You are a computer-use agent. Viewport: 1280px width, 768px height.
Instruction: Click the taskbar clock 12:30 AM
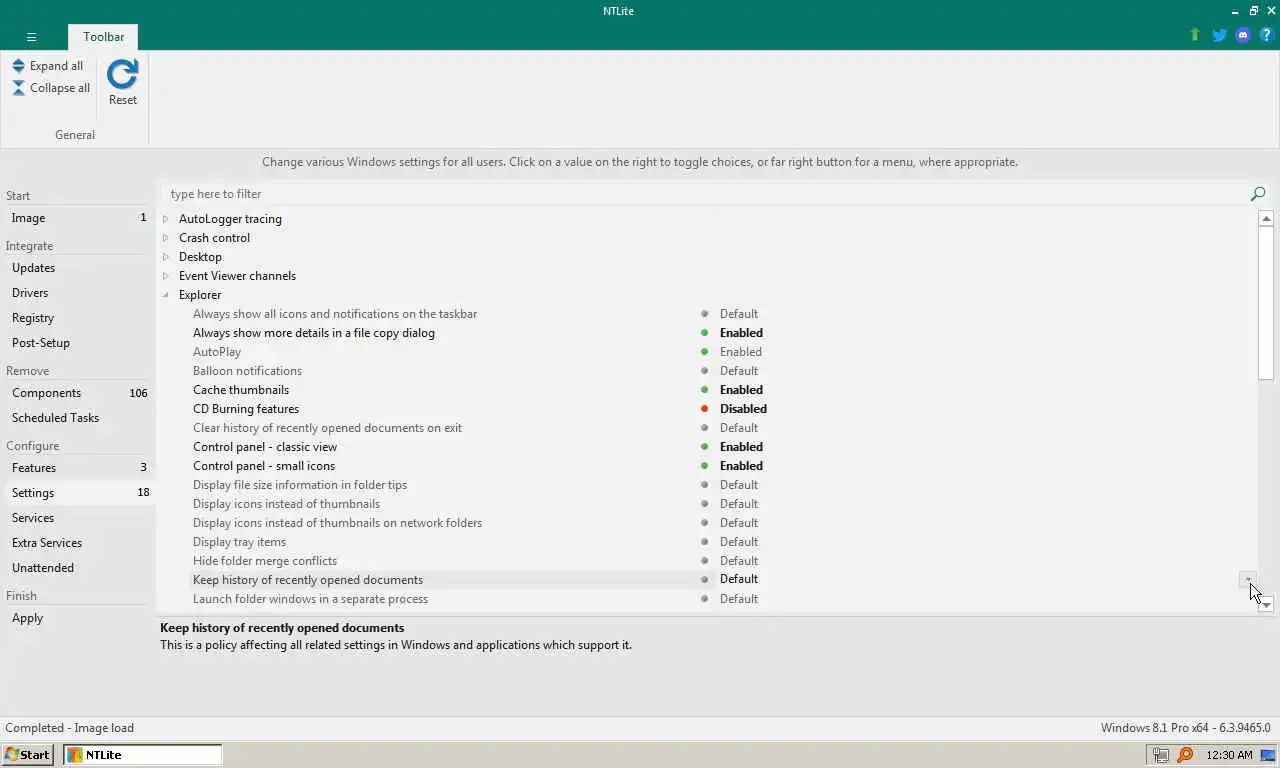(x=1229, y=755)
